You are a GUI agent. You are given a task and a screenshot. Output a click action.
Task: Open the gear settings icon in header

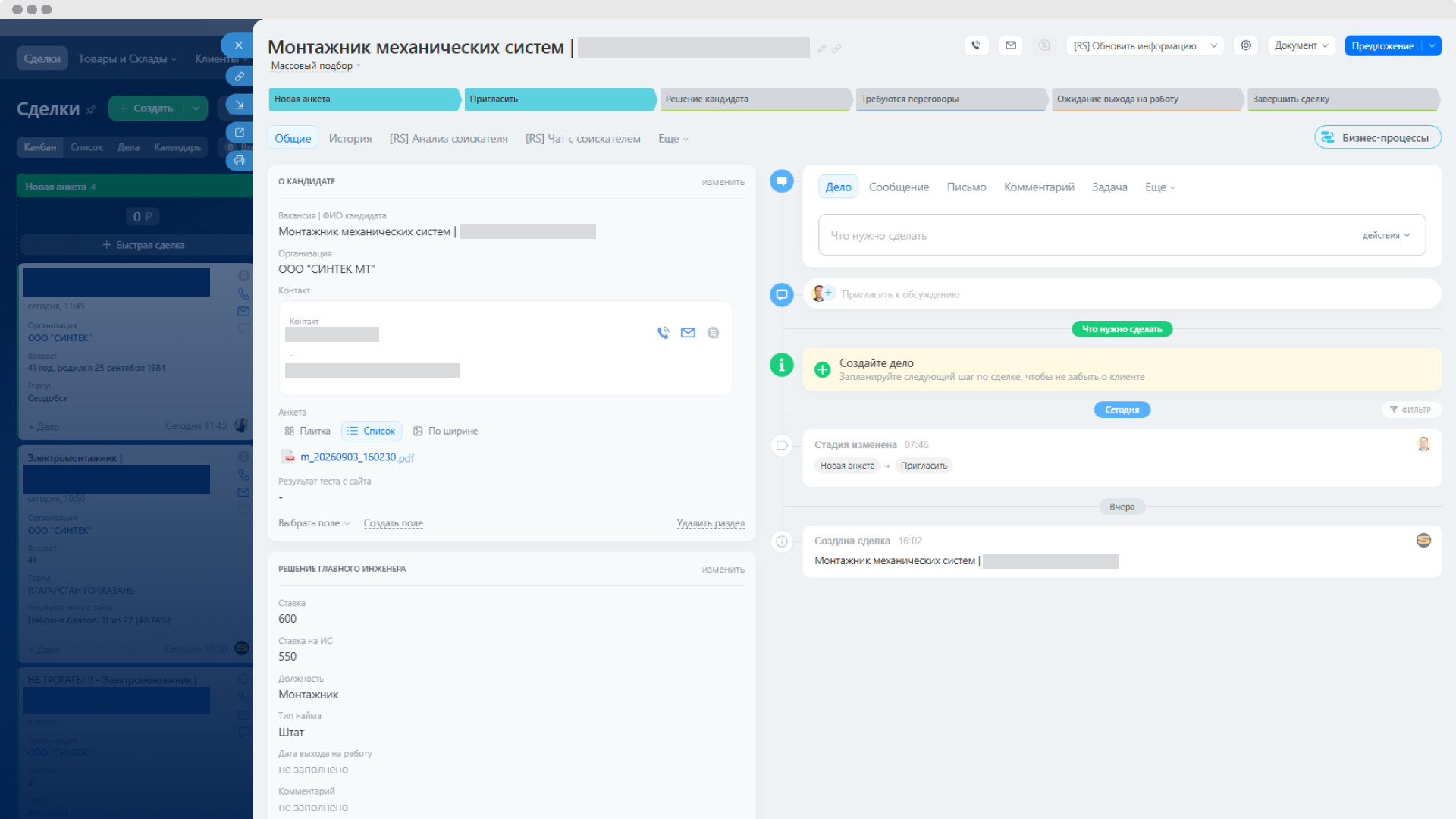[x=1246, y=45]
